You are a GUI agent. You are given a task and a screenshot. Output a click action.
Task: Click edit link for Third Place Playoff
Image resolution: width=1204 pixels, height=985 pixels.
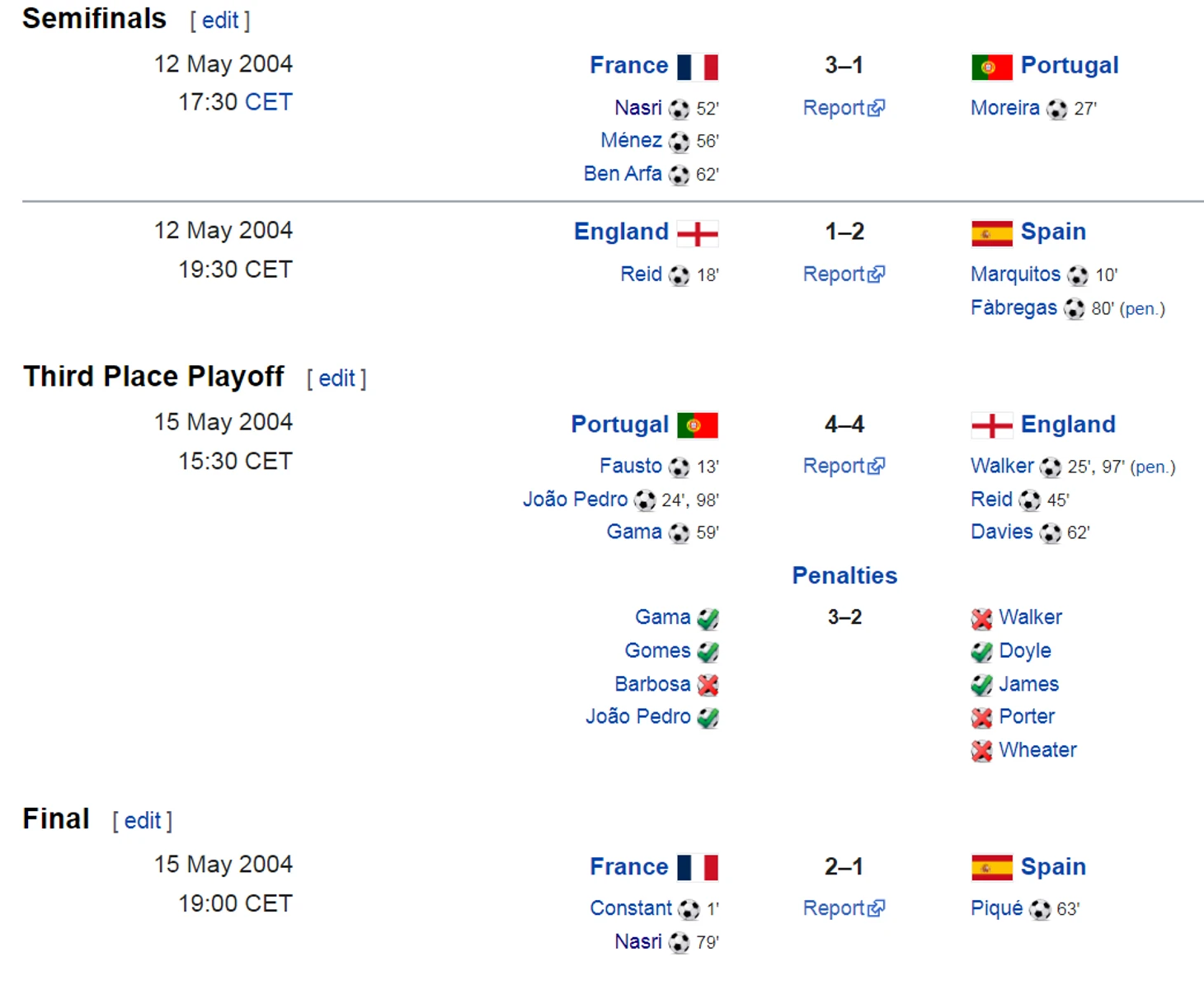[336, 378]
